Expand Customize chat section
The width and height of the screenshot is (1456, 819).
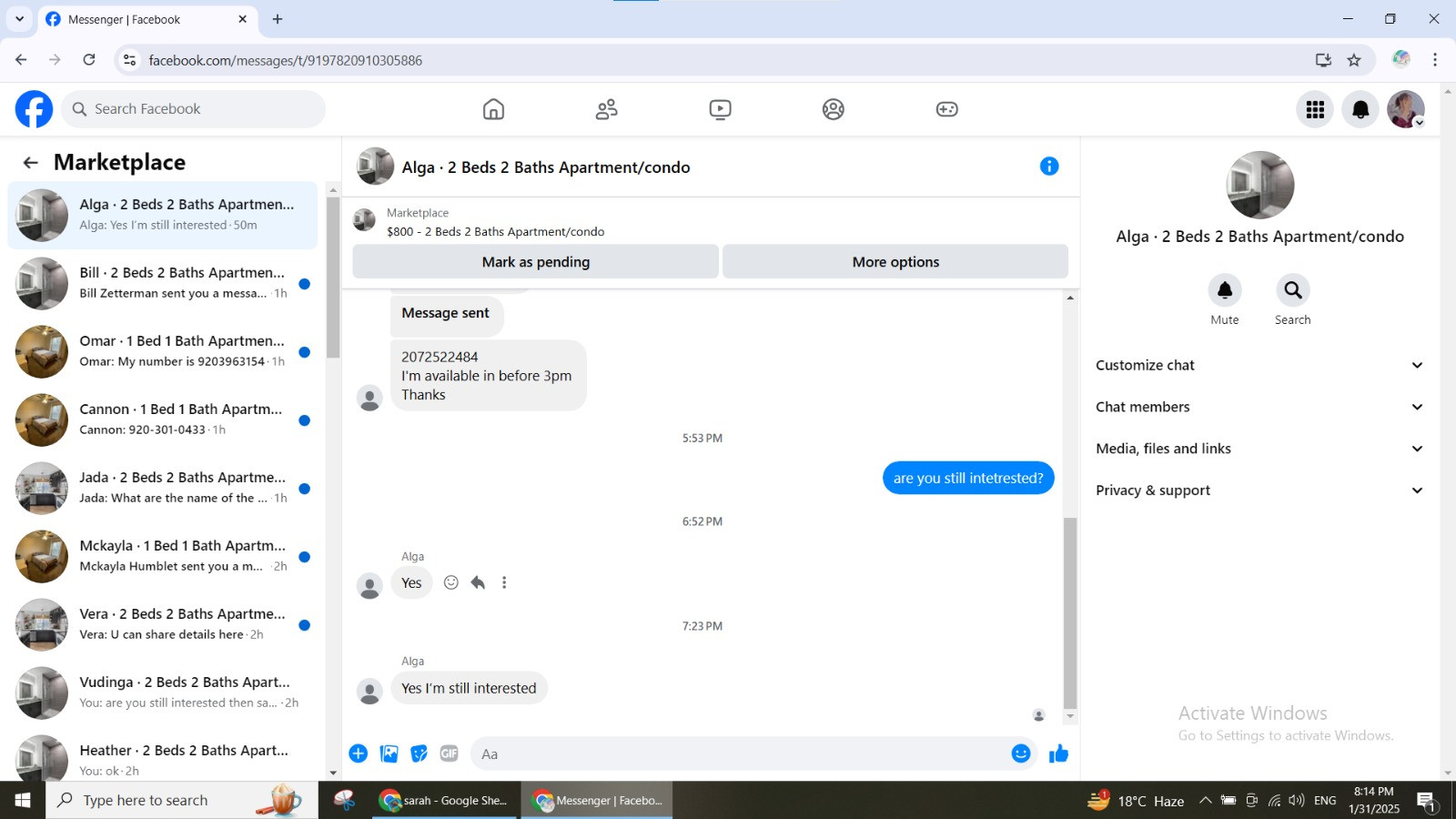pos(1259,365)
